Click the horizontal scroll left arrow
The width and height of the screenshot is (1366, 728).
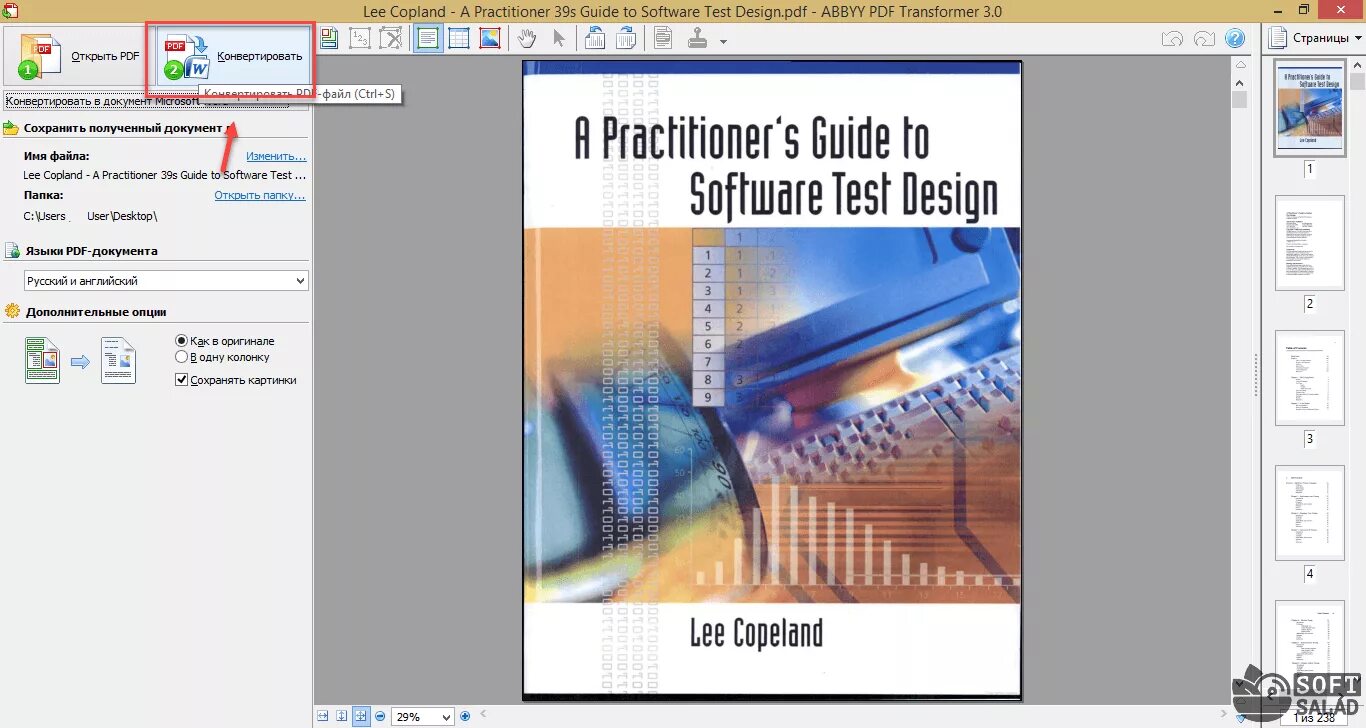[484, 714]
